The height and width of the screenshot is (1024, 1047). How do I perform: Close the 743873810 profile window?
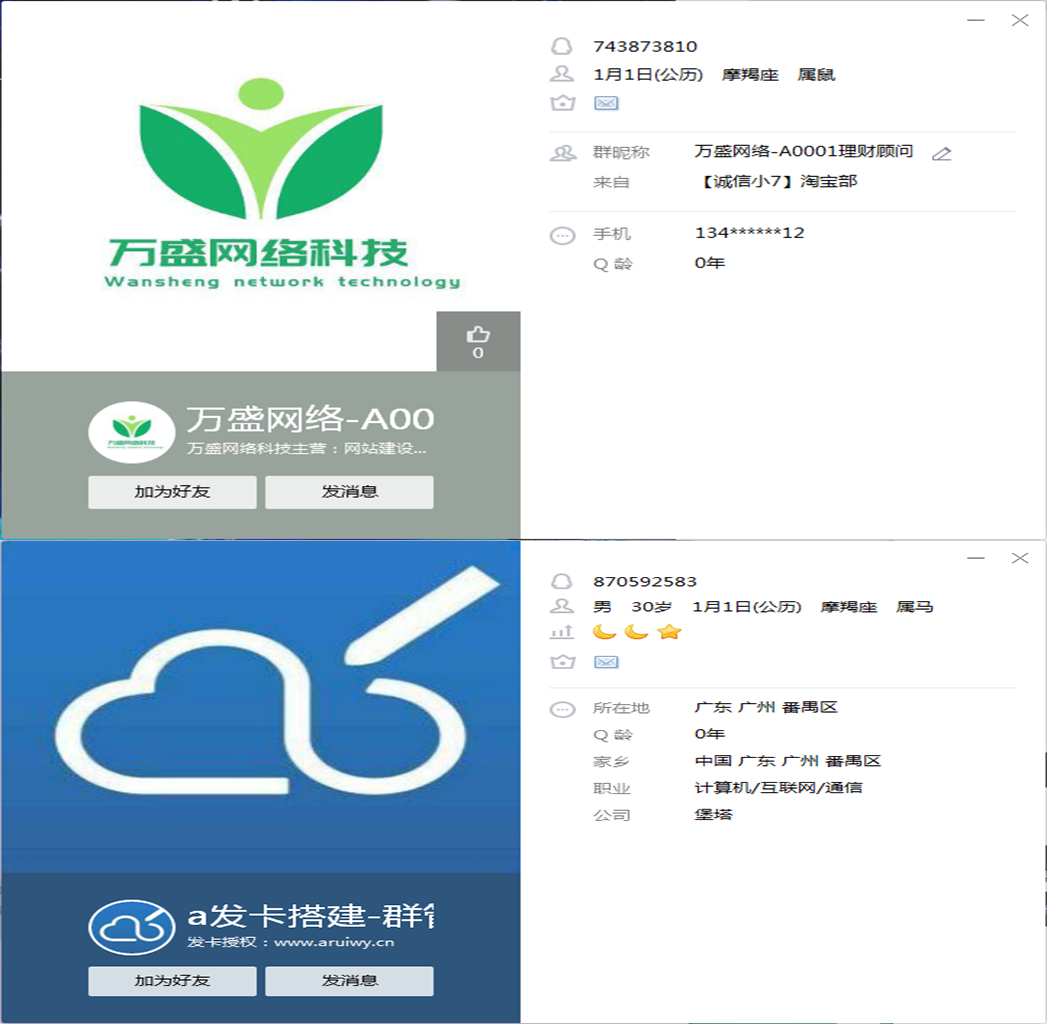[1020, 20]
